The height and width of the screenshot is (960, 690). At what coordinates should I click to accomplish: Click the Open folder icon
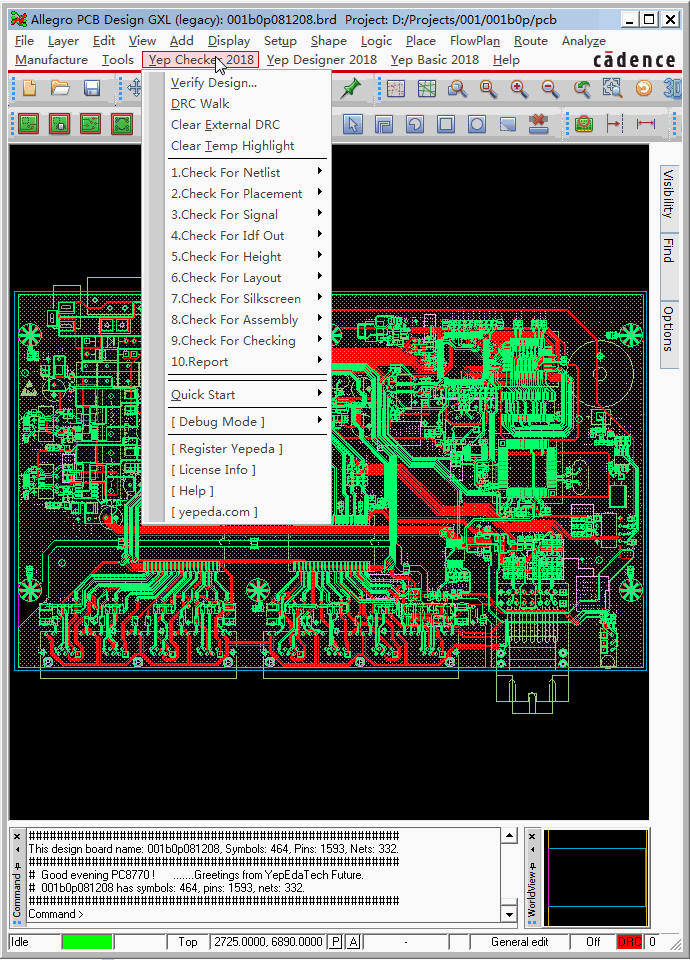(60, 89)
